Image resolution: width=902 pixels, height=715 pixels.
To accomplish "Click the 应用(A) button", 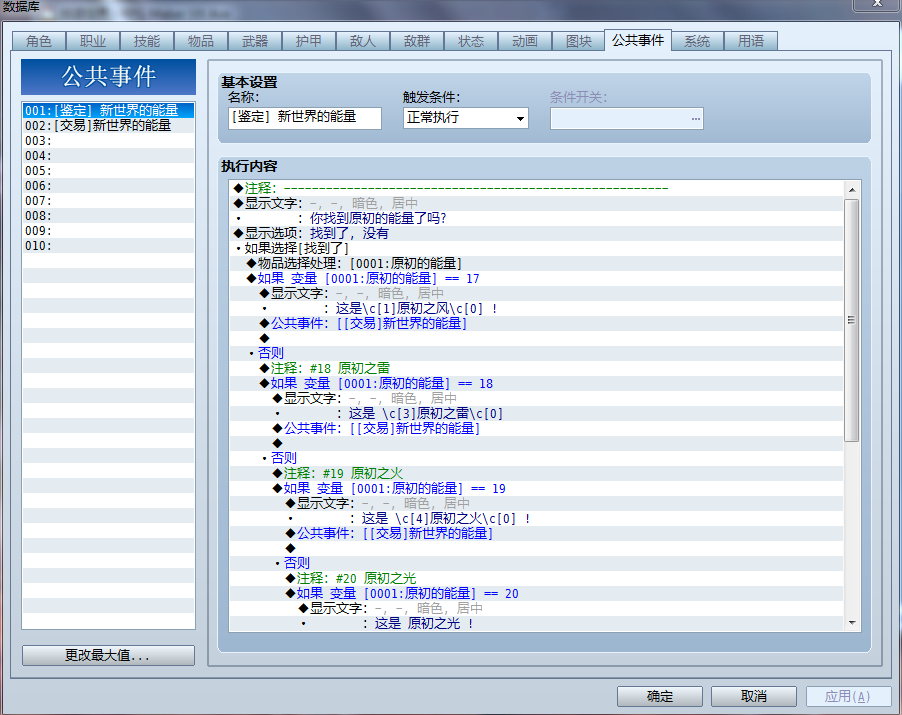I will 848,696.
